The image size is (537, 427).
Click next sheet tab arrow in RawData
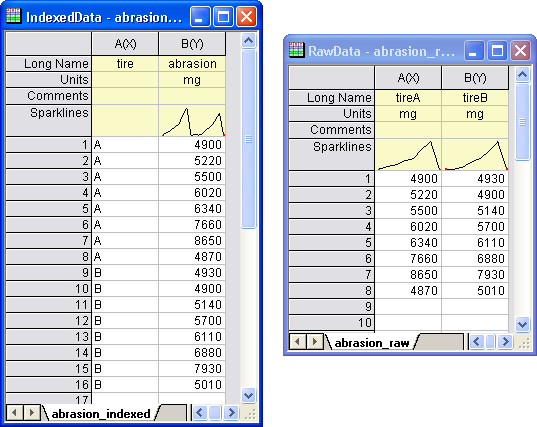pyautogui.click(x=315, y=341)
